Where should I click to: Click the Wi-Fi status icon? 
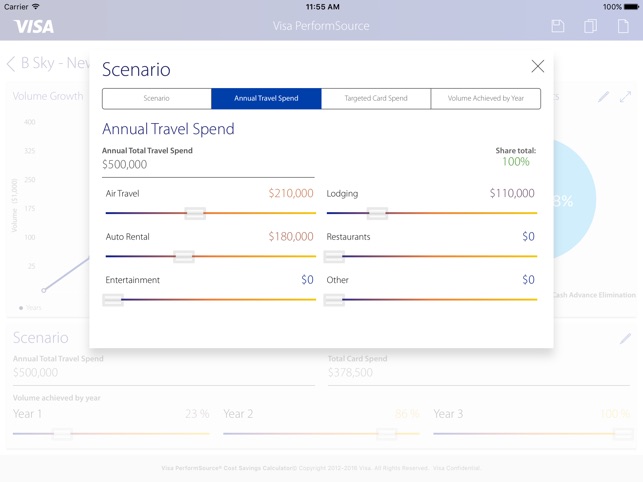36,7
